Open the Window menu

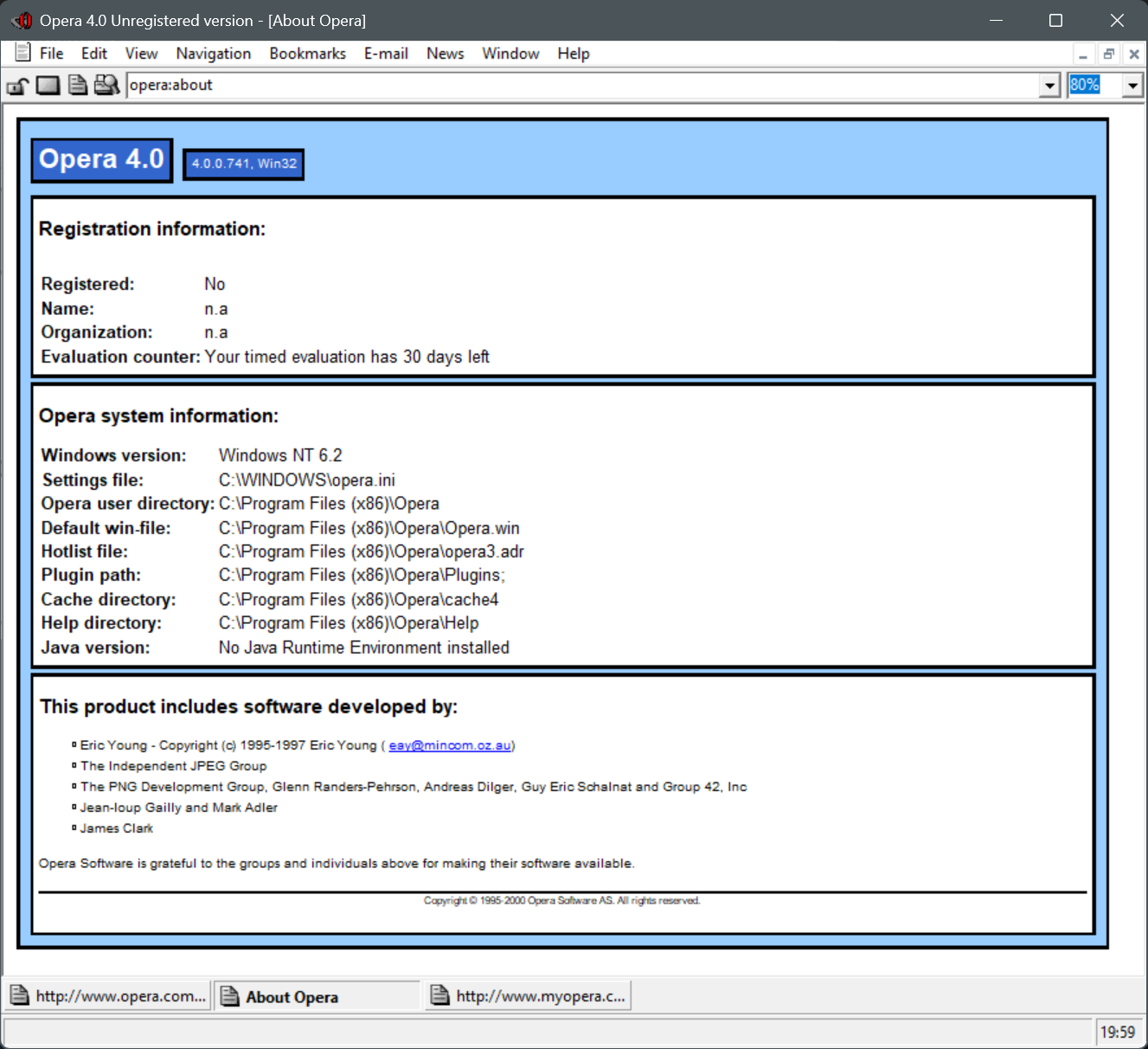click(510, 54)
